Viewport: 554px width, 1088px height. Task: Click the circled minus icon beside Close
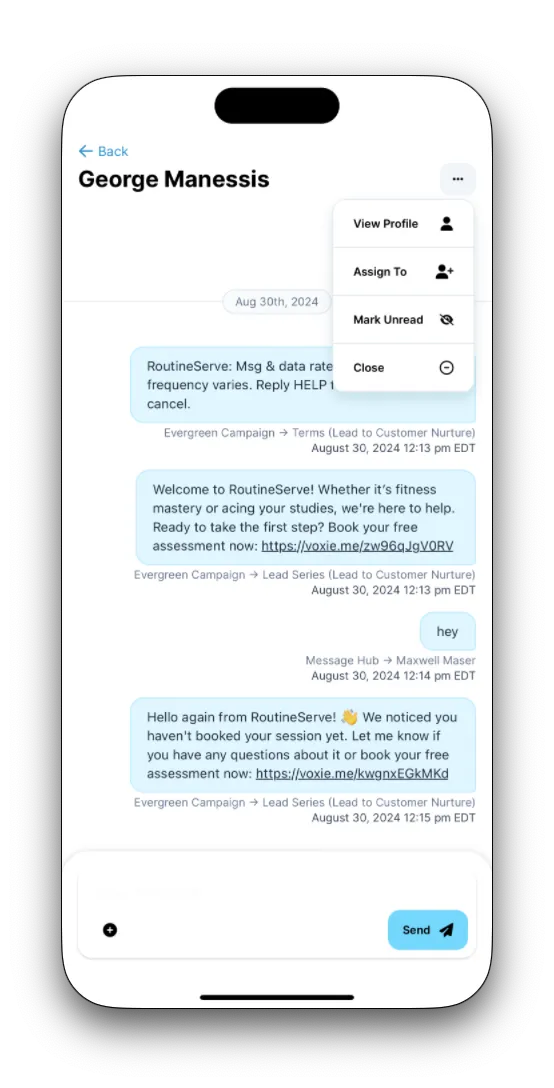pyautogui.click(x=446, y=368)
